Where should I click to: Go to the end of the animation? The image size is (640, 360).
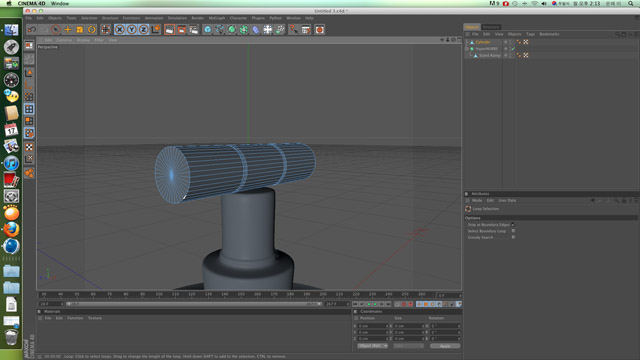pos(389,304)
